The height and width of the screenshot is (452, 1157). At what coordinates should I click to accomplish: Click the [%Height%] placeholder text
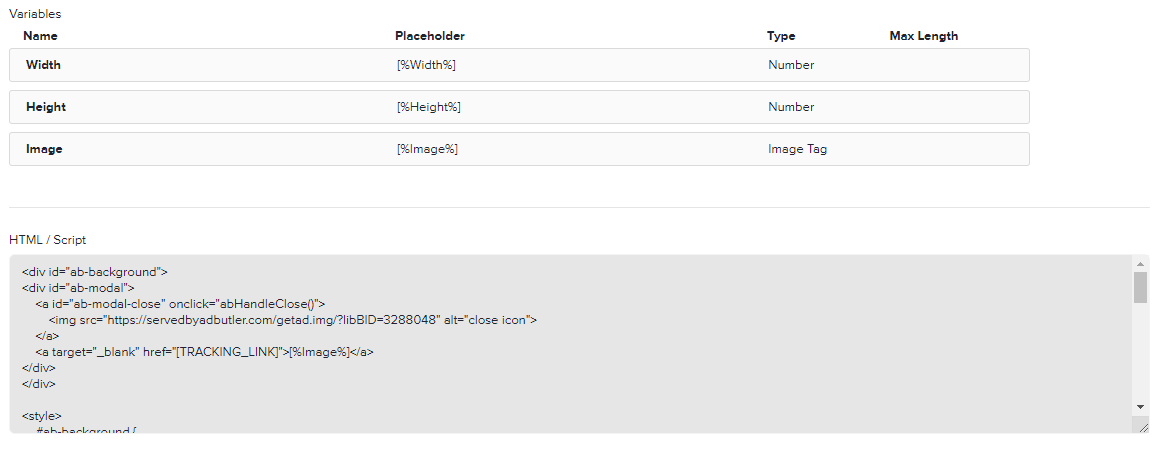click(429, 107)
